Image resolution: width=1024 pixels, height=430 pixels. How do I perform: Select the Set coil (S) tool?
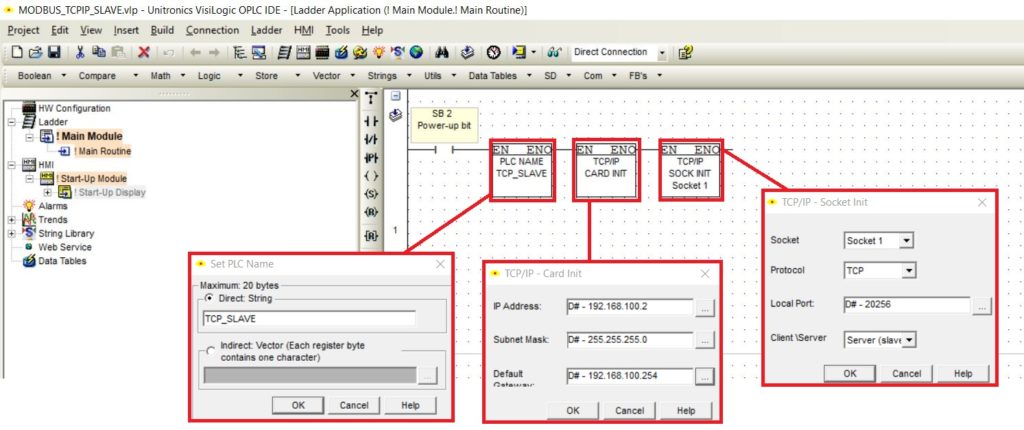[371, 194]
